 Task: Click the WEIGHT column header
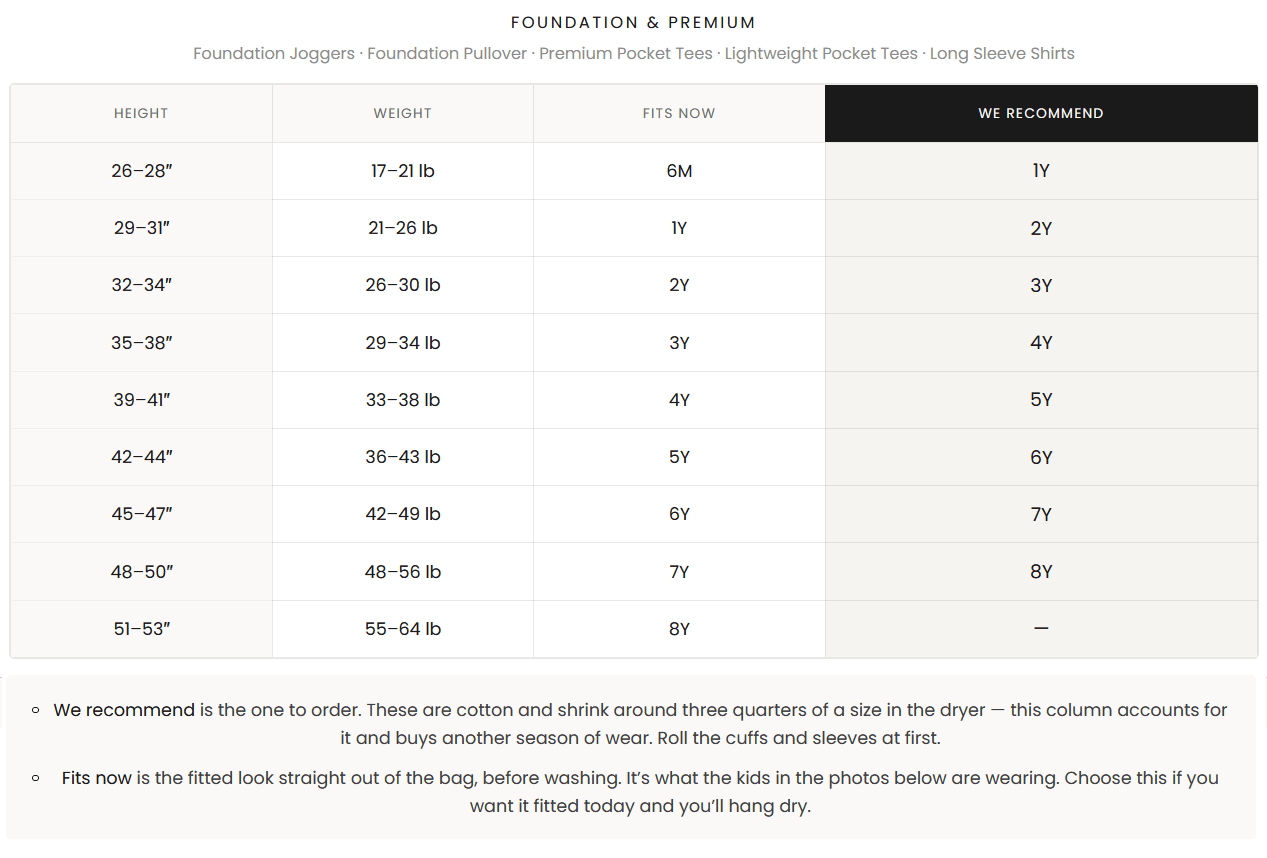(x=403, y=113)
